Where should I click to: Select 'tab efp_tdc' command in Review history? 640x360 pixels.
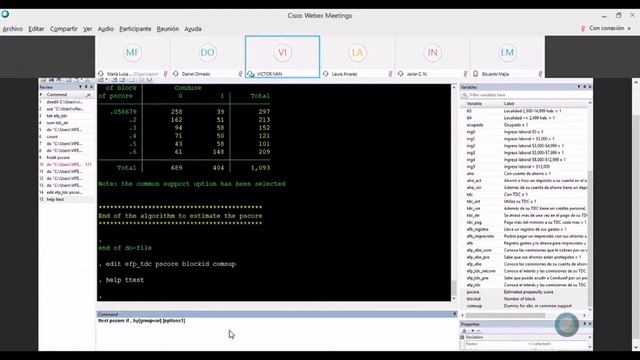[67, 116]
